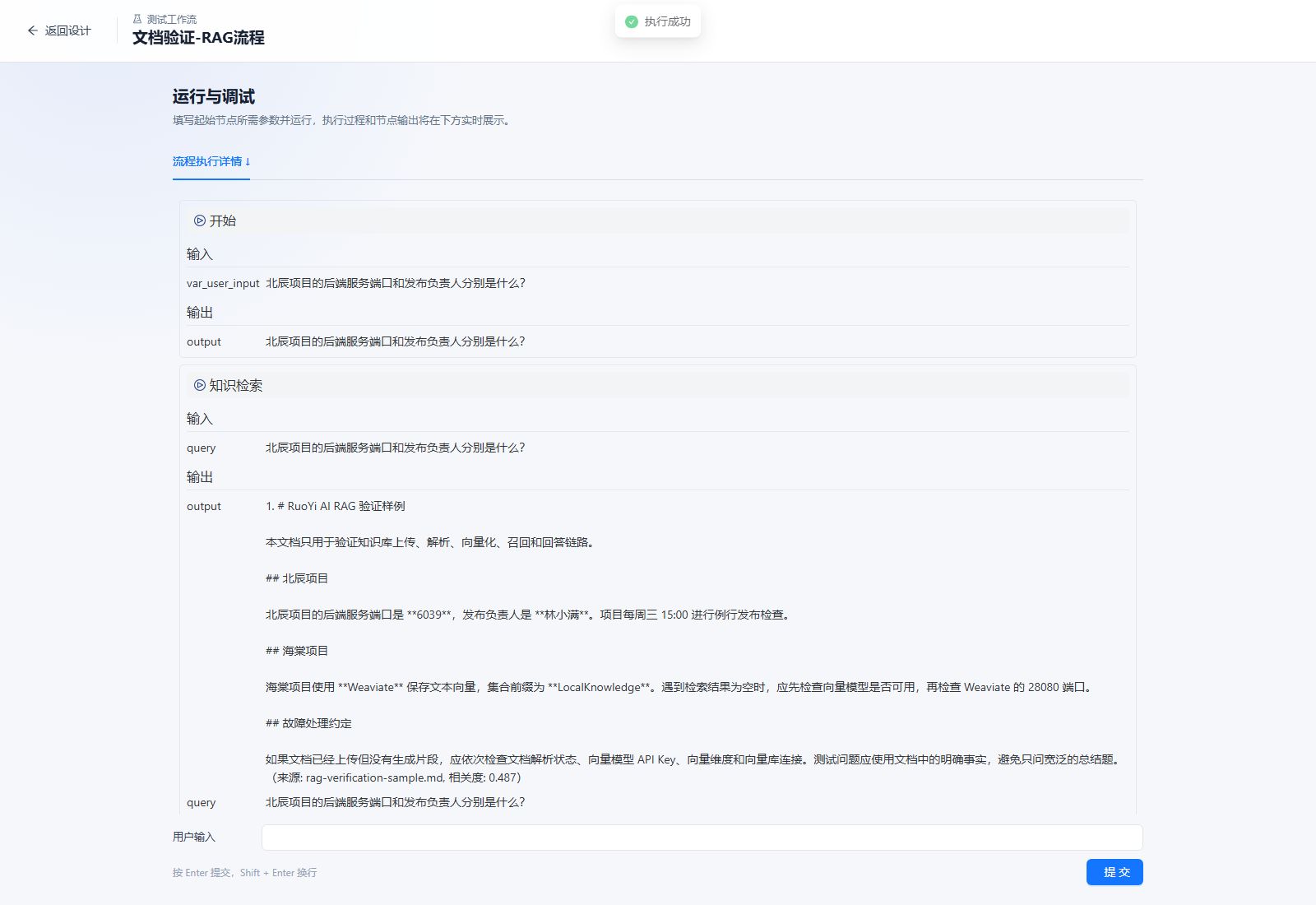Collapse the 开始 node header

[x=658, y=220]
